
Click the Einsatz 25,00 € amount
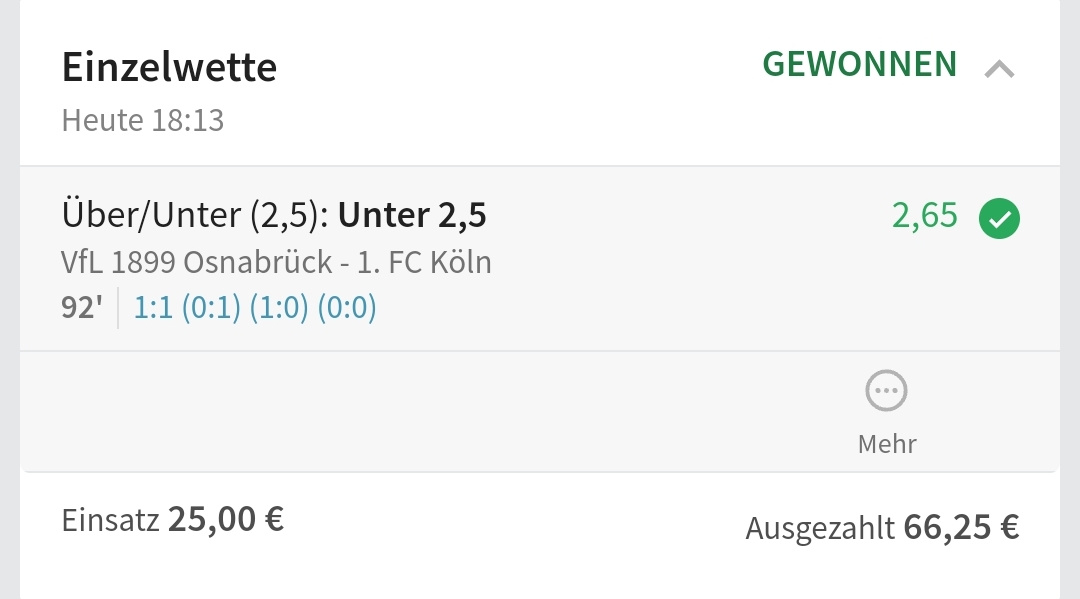point(225,520)
